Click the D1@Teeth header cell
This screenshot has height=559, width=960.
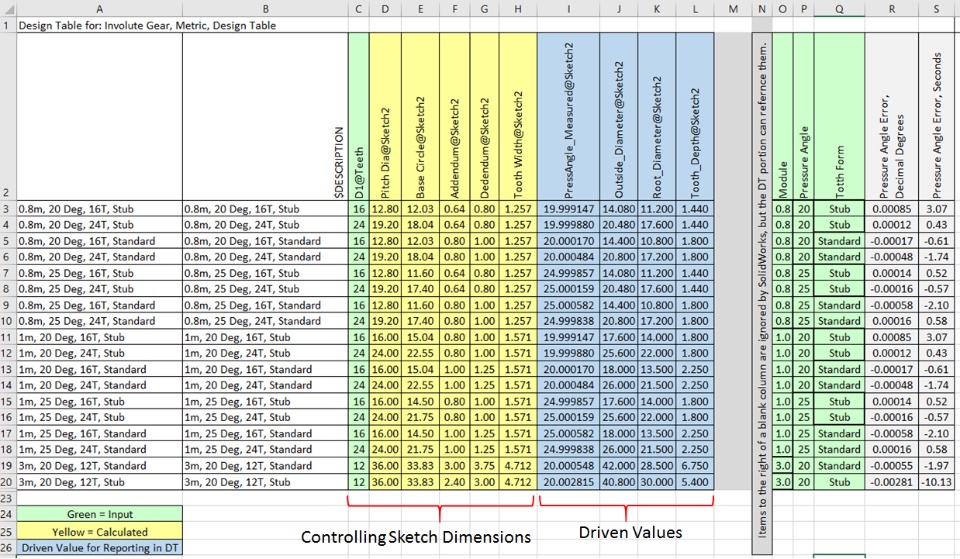[359, 116]
